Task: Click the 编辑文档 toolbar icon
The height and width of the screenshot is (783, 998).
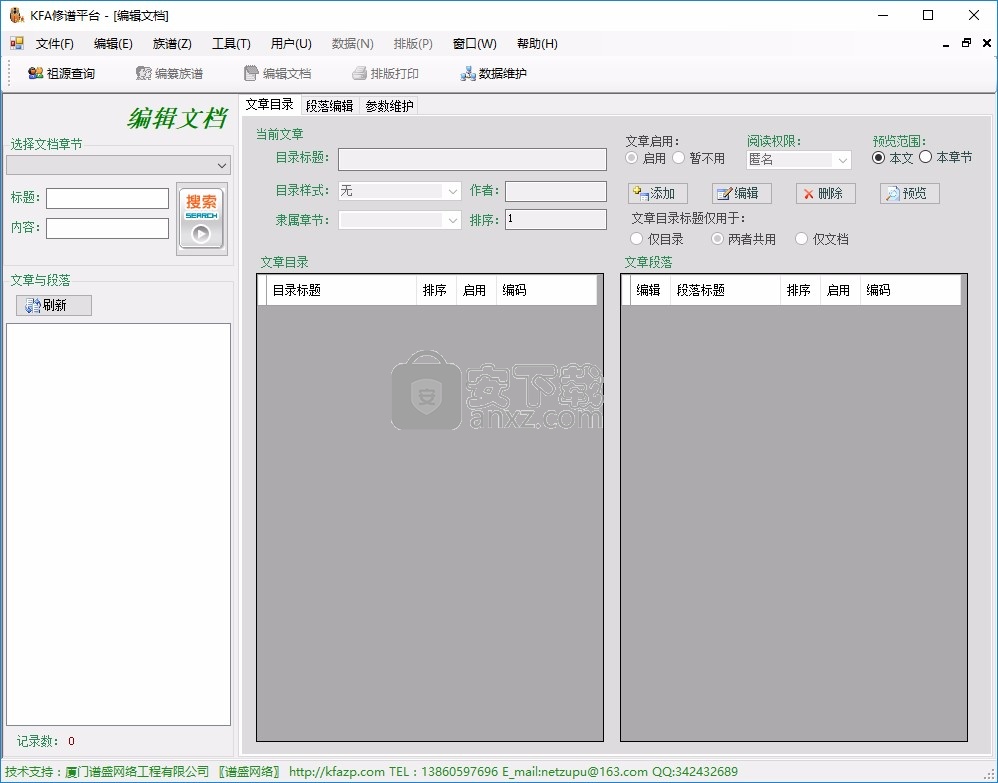Action: click(x=278, y=73)
